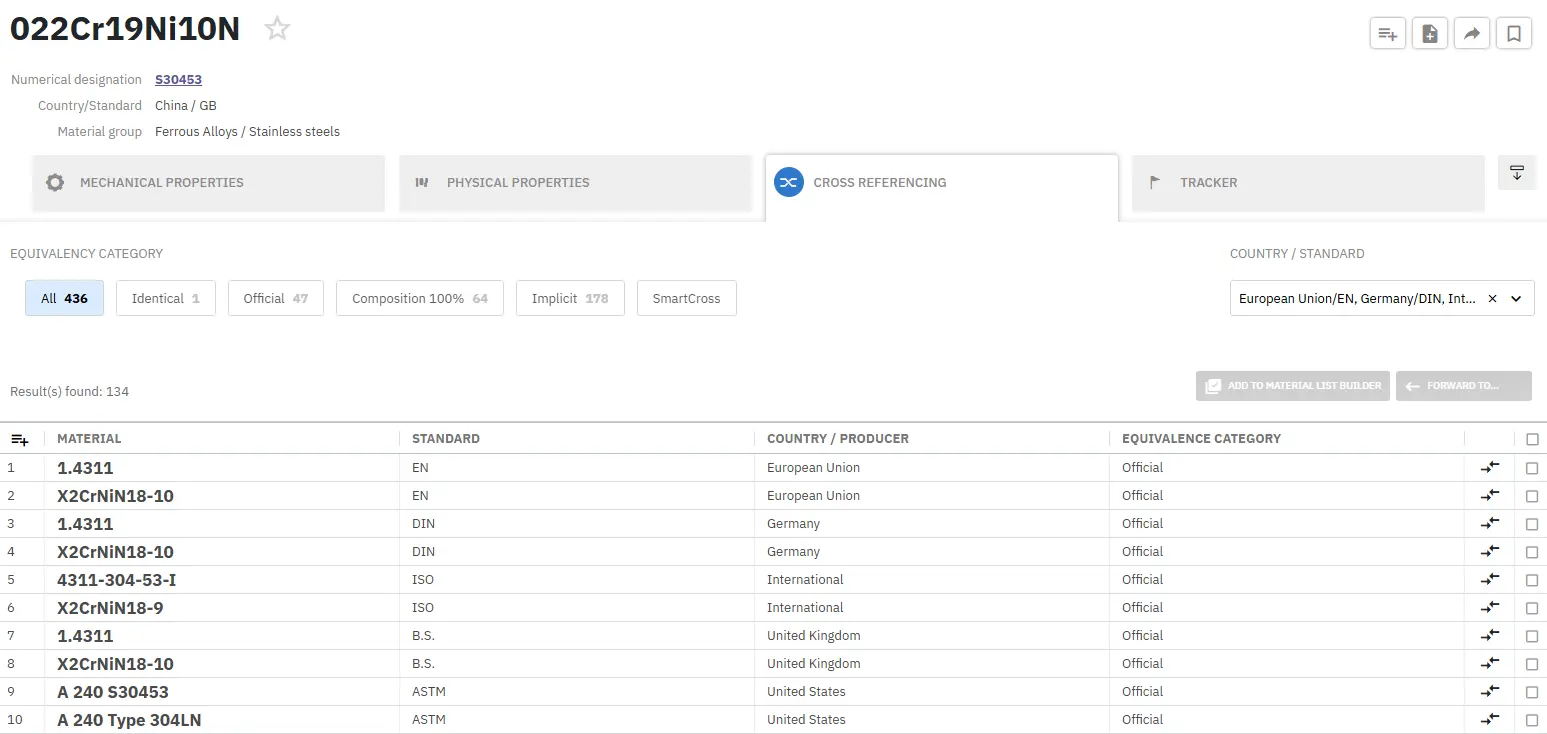Check the box for 4311-304-53-I
Image resolution: width=1547 pixels, height=734 pixels.
click(x=1532, y=580)
